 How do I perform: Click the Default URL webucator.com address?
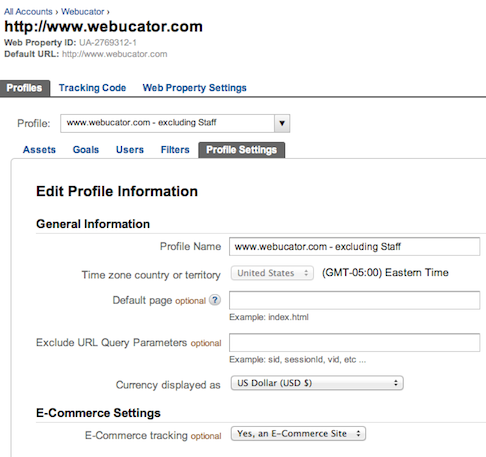(x=115, y=54)
